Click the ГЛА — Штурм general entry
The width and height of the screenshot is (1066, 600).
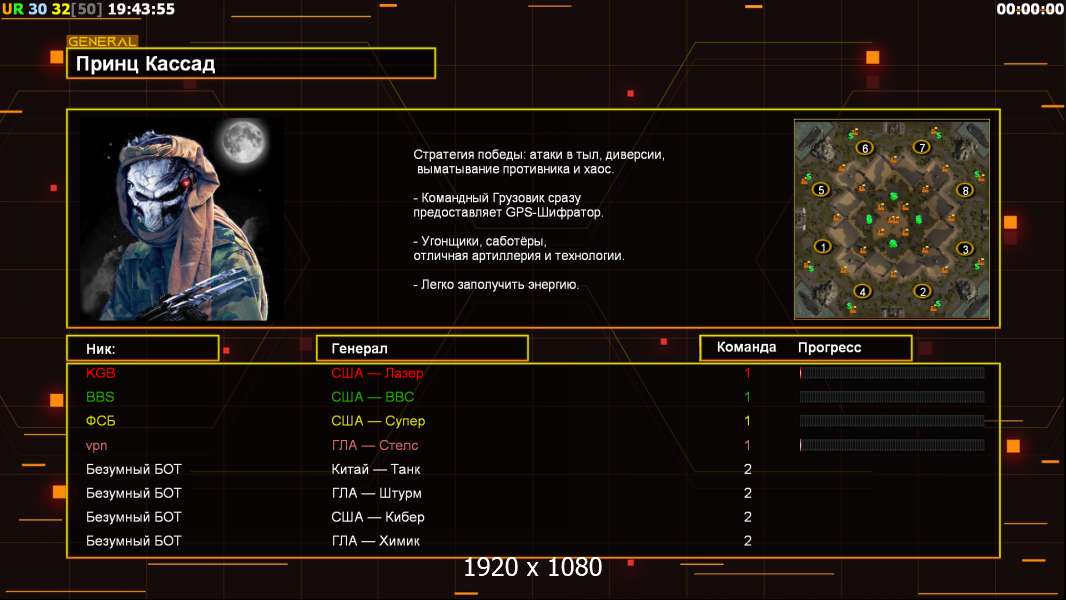tap(377, 493)
